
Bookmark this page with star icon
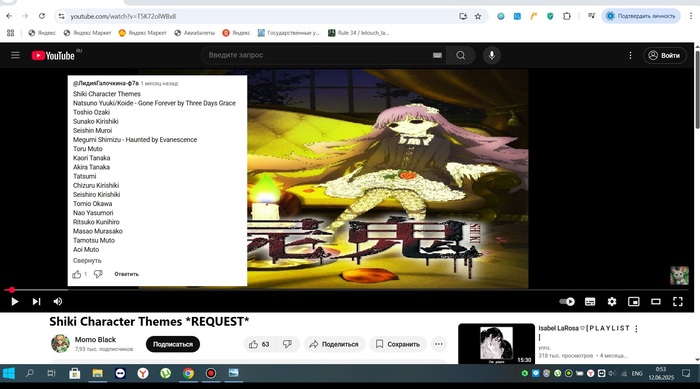(478, 16)
